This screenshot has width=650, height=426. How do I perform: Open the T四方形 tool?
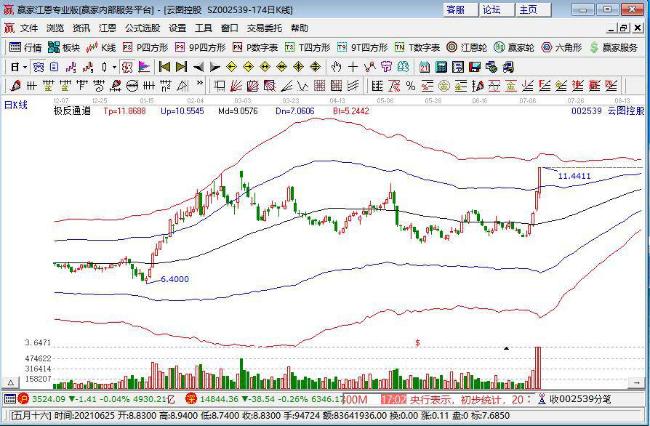308,48
